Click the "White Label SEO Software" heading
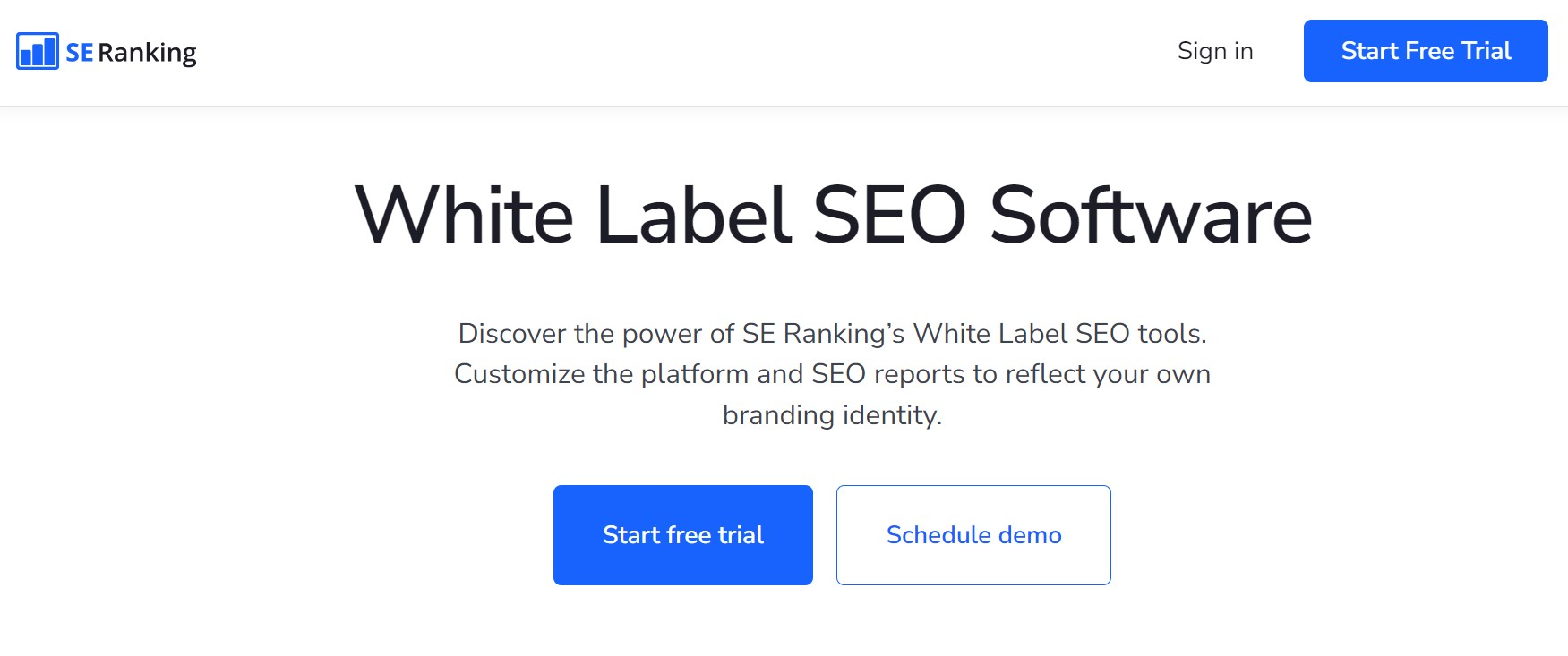The height and width of the screenshot is (656, 1568). pyautogui.click(x=833, y=215)
